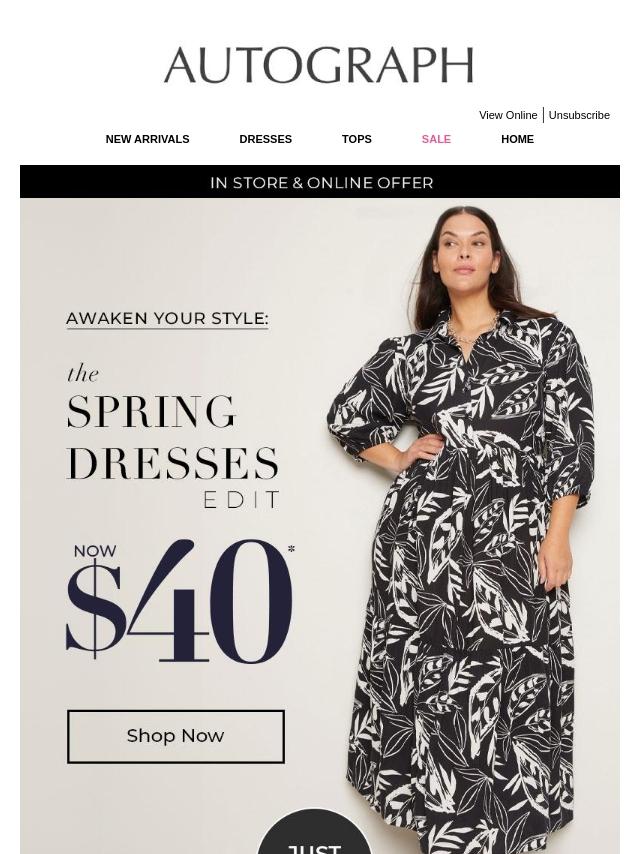
Task: Select the TOPS navigation item
Action: pos(356,139)
